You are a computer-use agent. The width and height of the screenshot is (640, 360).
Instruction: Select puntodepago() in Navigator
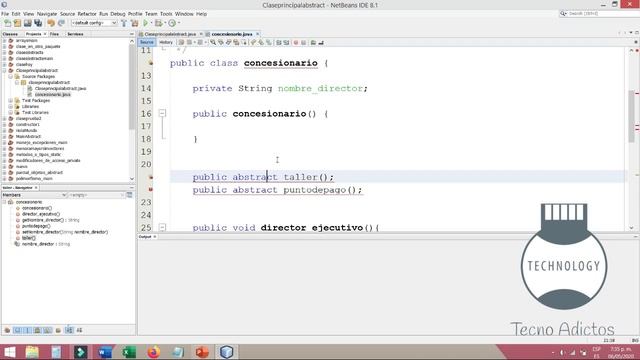coord(36,226)
